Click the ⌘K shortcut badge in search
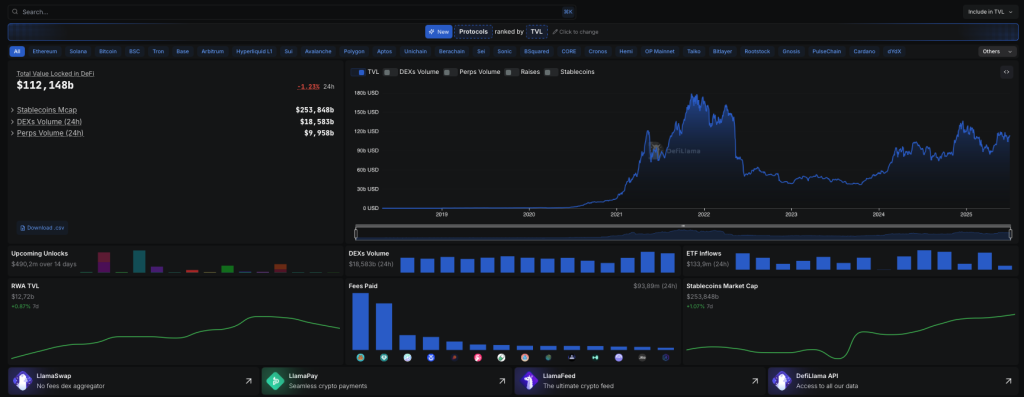Image resolution: width=1024 pixels, height=397 pixels. click(568, 12)
